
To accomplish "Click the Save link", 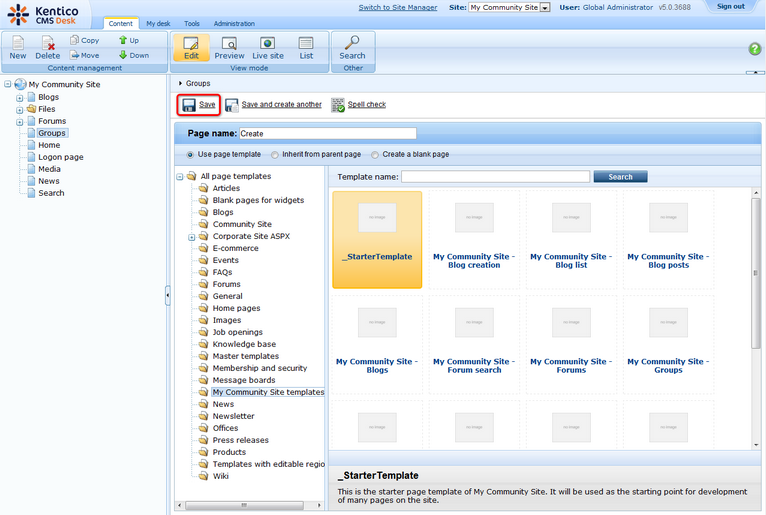I will tap(207, 105).
